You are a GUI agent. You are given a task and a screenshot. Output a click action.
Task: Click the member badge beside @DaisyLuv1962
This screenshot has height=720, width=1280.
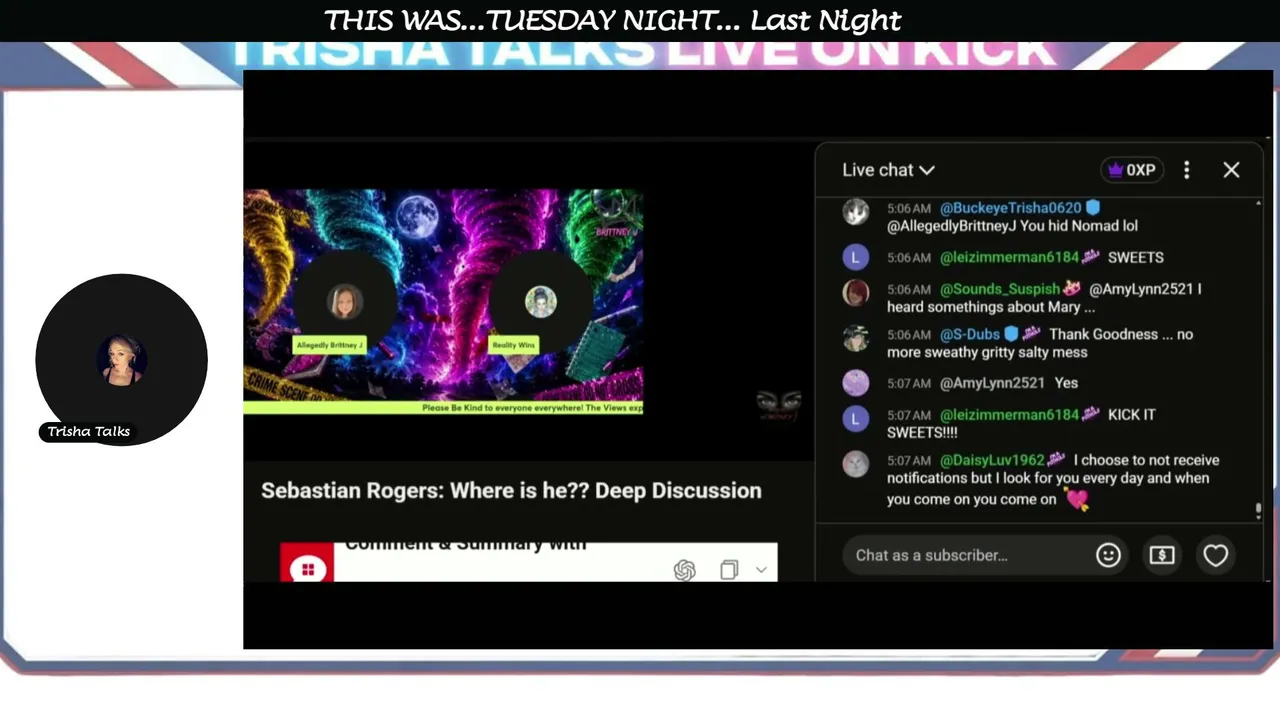click(x=1056, y=460)
